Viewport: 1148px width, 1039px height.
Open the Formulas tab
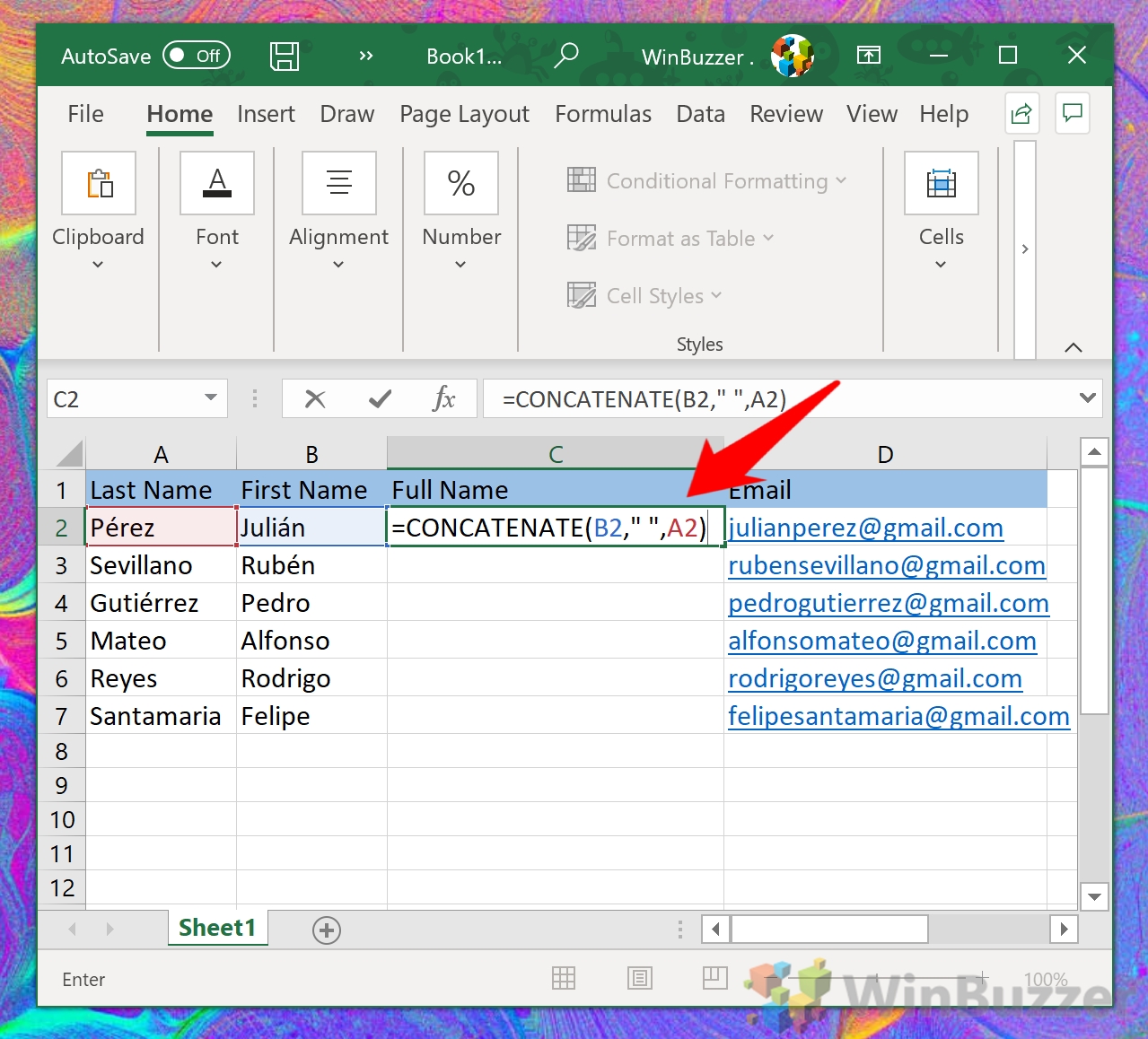pos(603,114)
